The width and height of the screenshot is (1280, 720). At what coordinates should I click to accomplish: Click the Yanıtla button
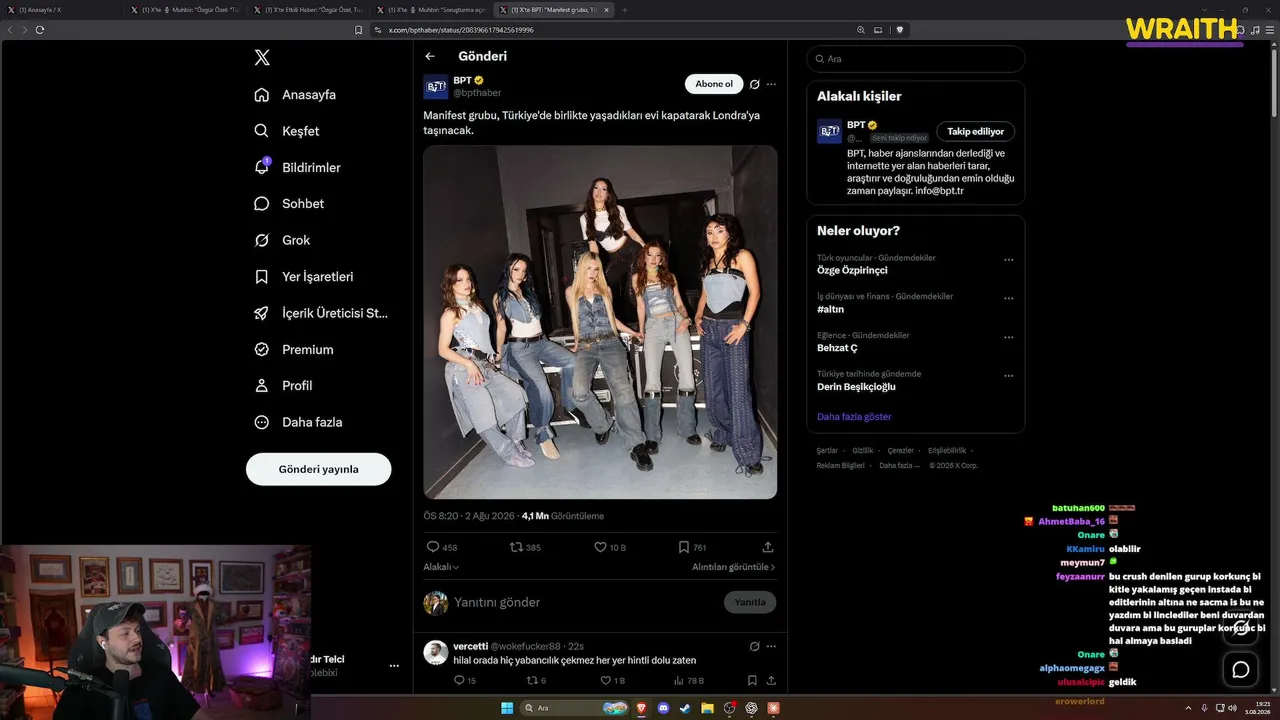point(750,602)
